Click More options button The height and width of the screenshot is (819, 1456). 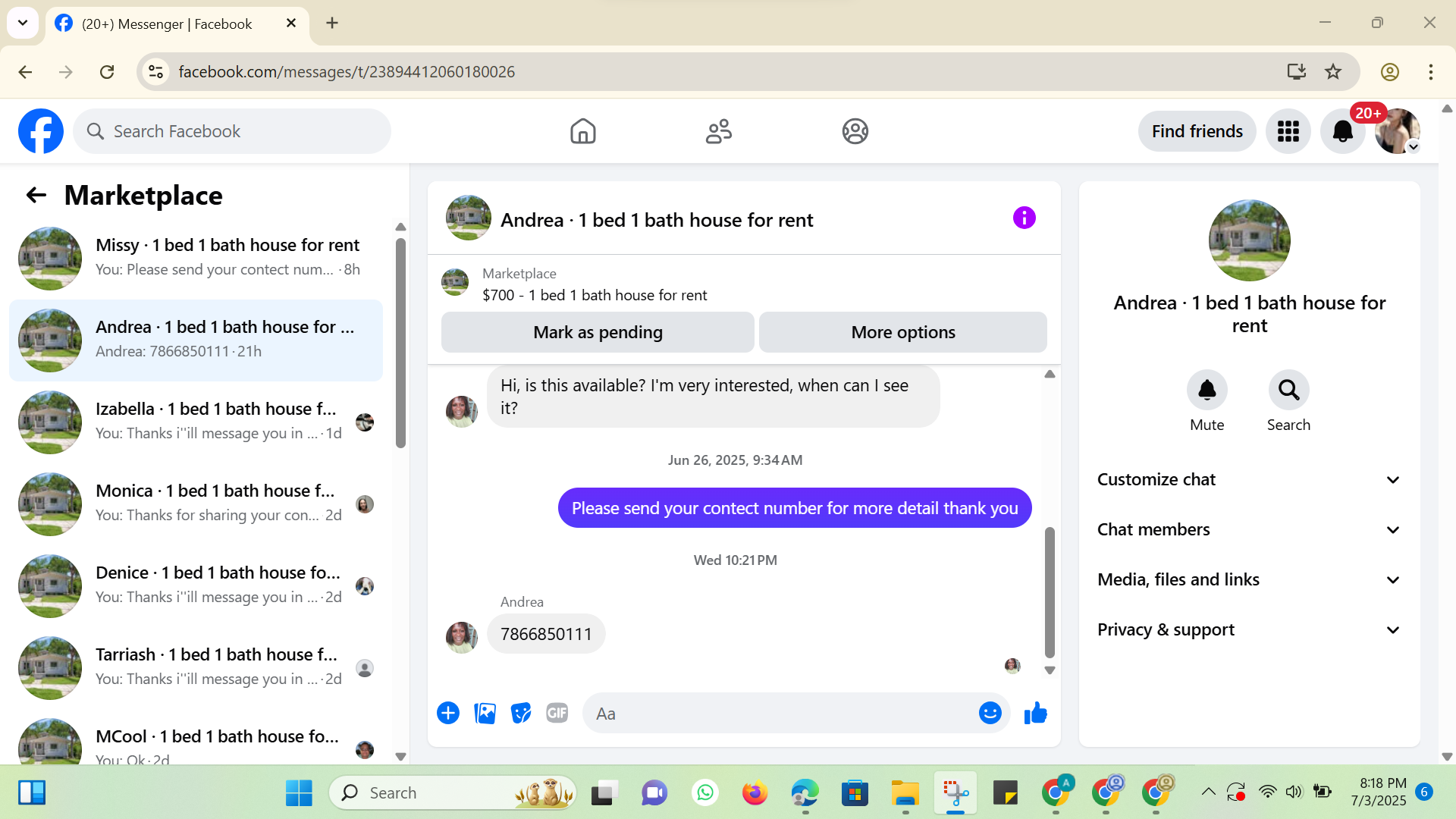click(902, 332)
